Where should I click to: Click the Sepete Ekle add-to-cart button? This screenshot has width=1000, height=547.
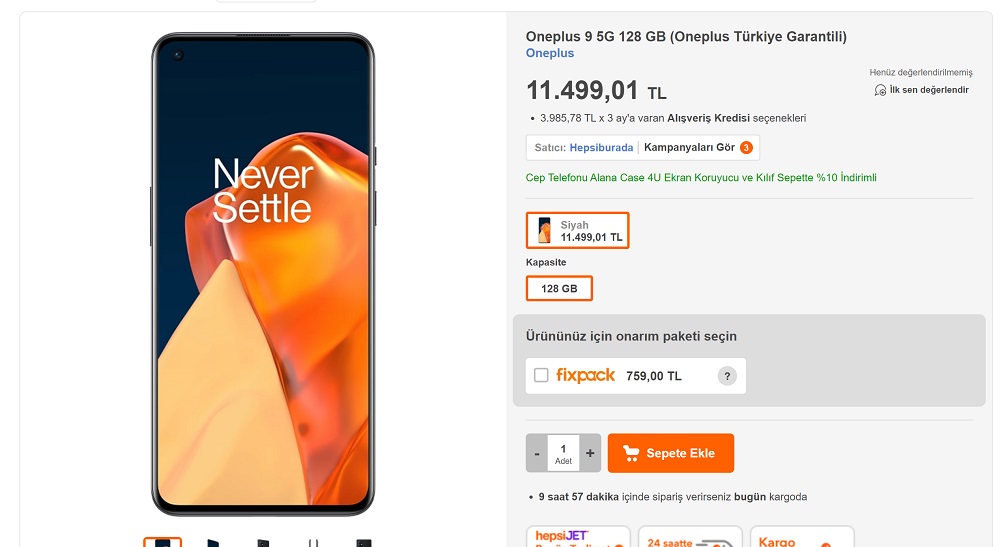[670, 453]
